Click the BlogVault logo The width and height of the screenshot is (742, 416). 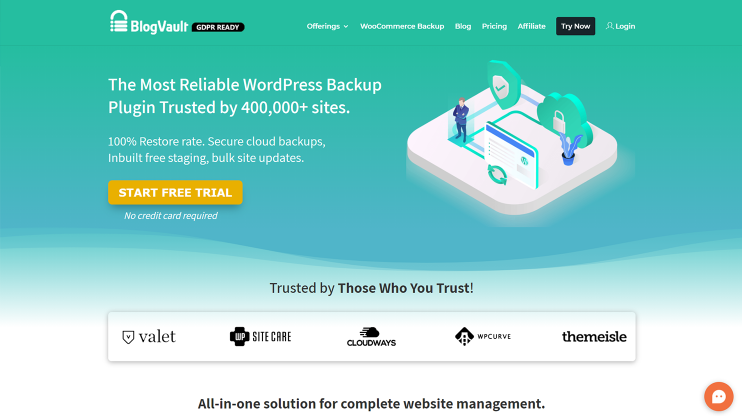pyautogui.click(x=149, y=22)
